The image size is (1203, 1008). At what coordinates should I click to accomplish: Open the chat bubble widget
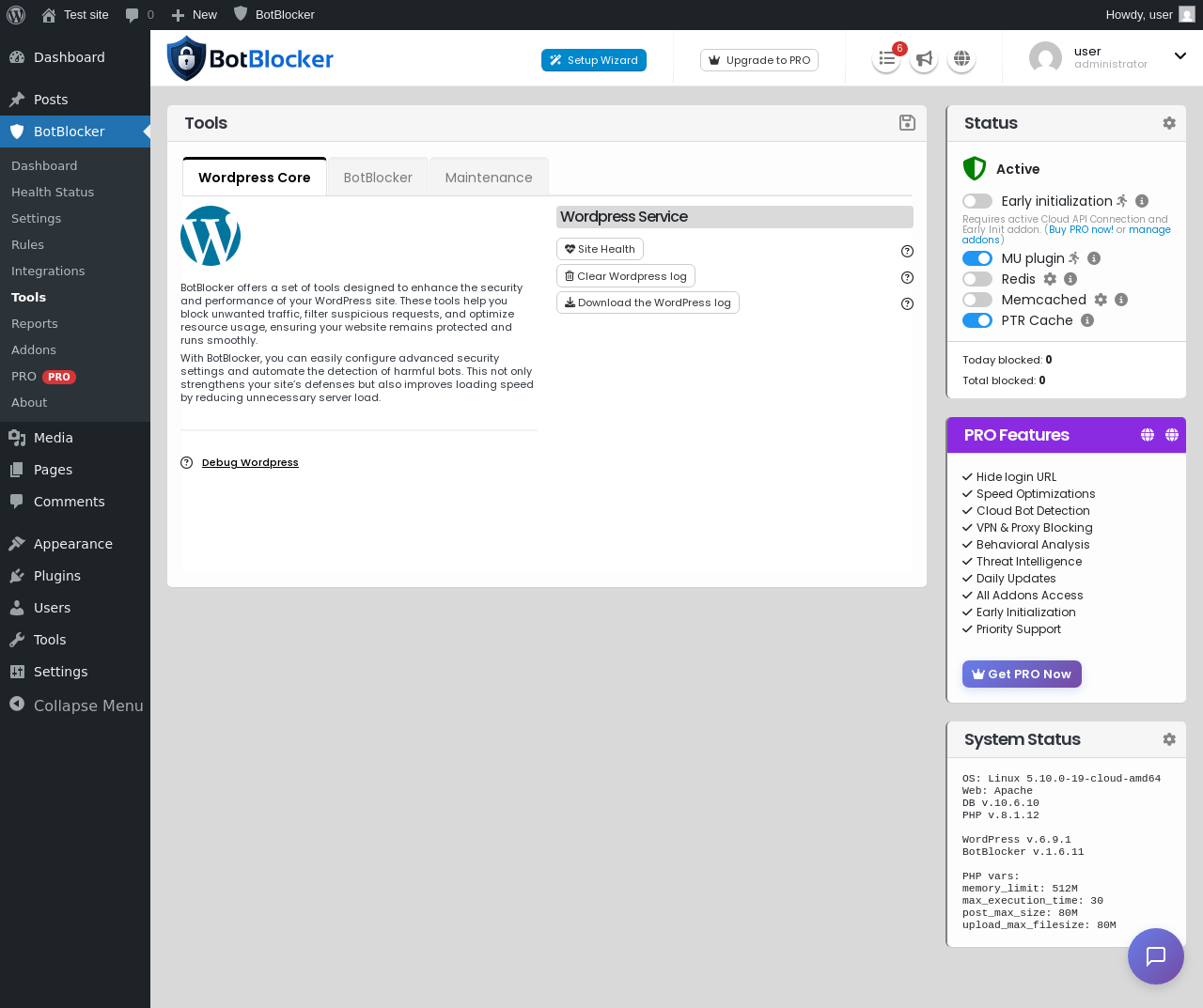pos(1156,956)
